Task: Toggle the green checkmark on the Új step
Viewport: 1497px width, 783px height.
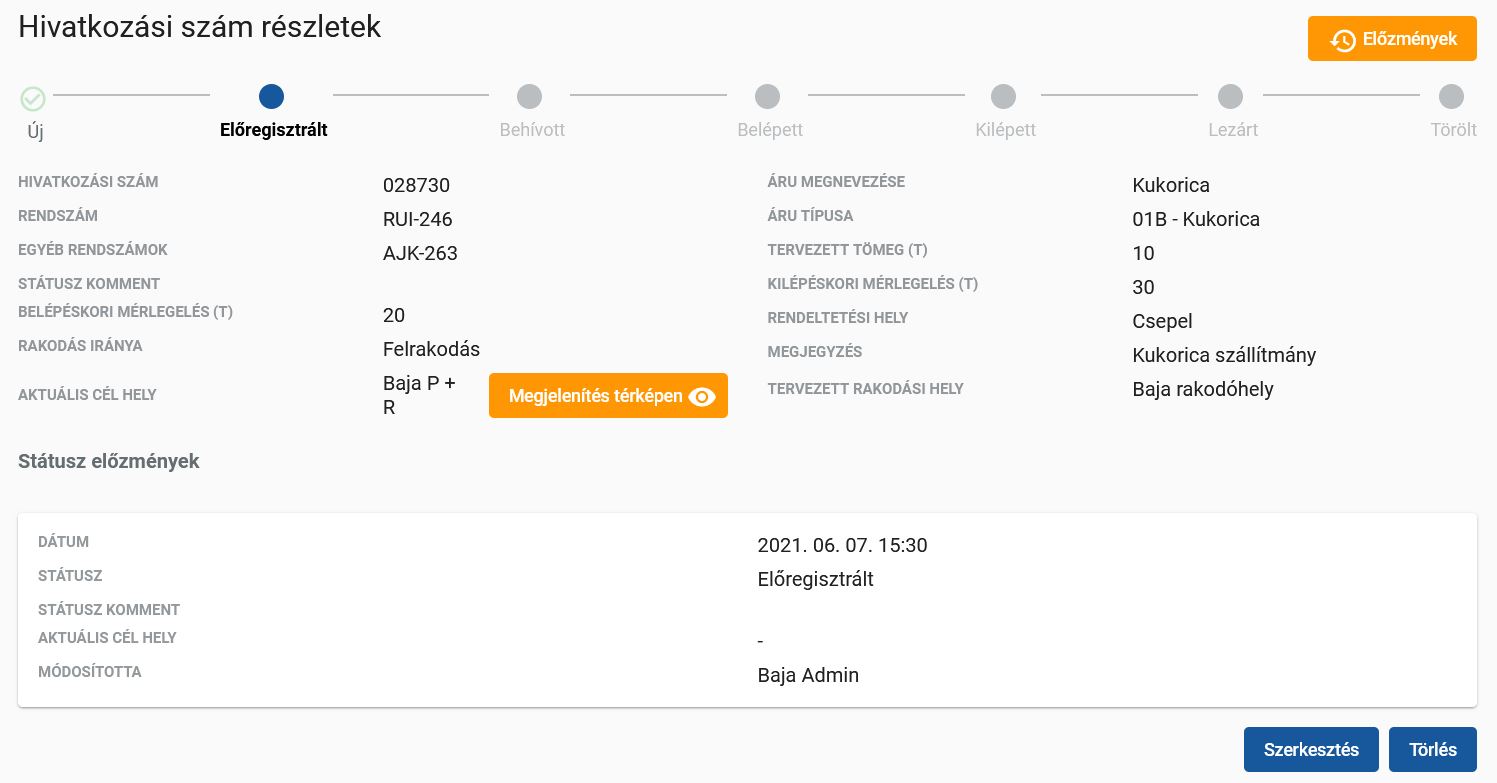Action: click(x=33, y=97)
